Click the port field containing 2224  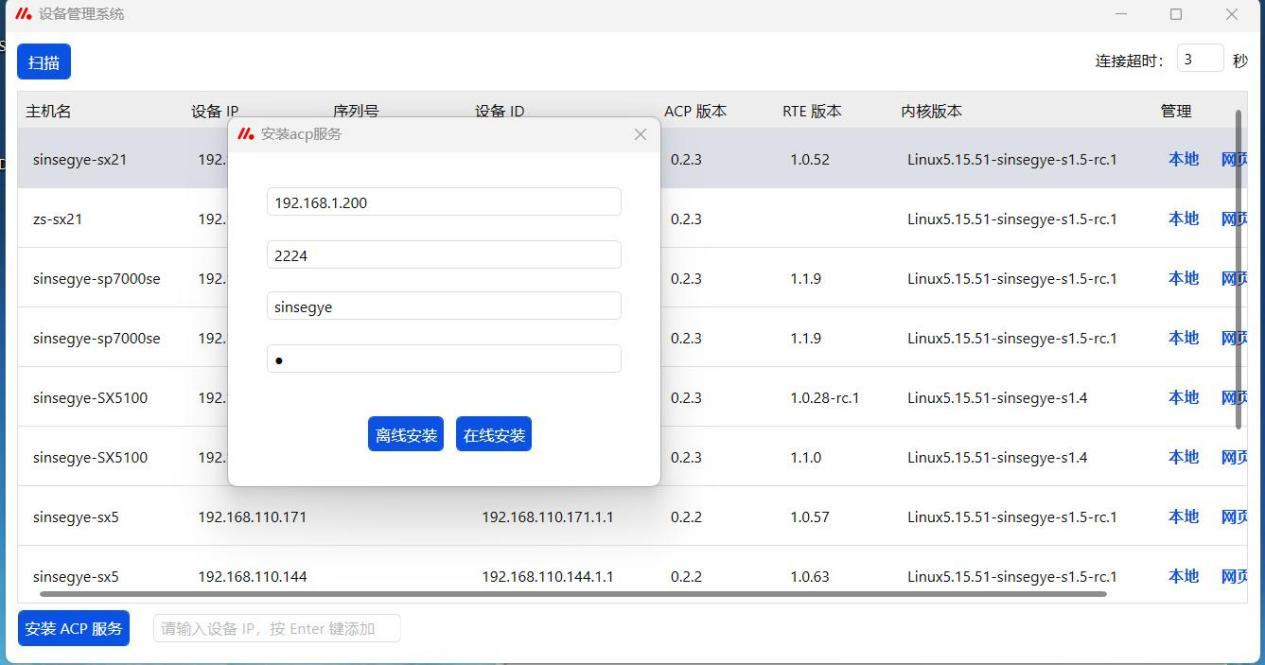(444, 255)
